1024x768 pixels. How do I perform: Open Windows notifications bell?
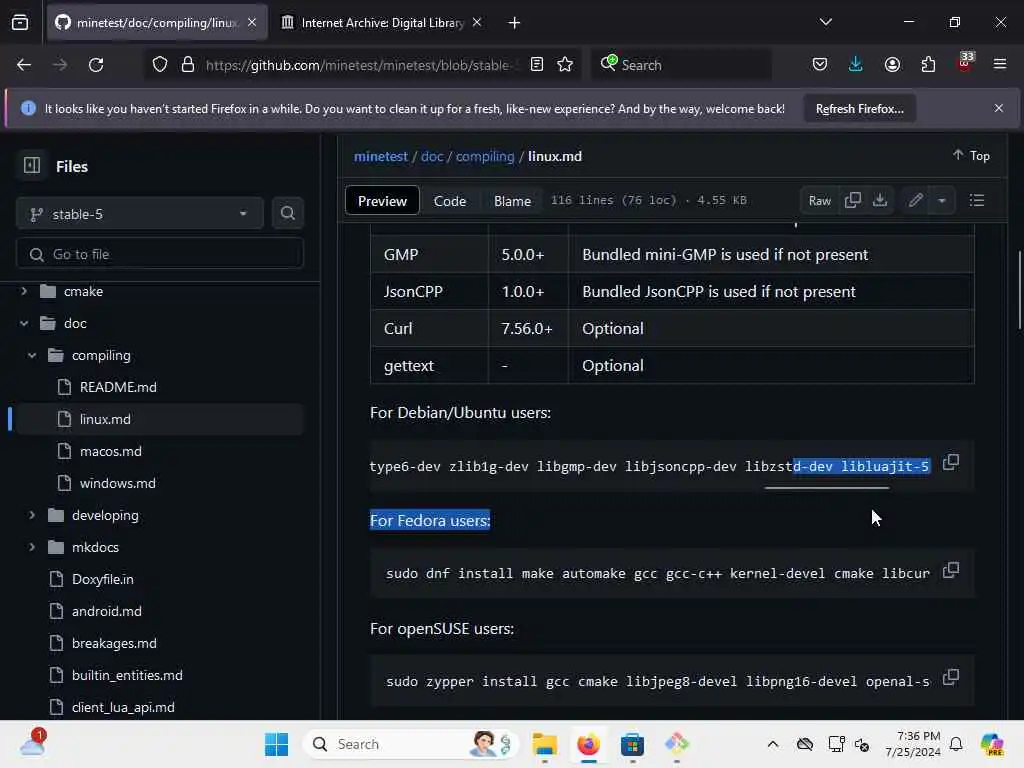[x=956, y=744]
